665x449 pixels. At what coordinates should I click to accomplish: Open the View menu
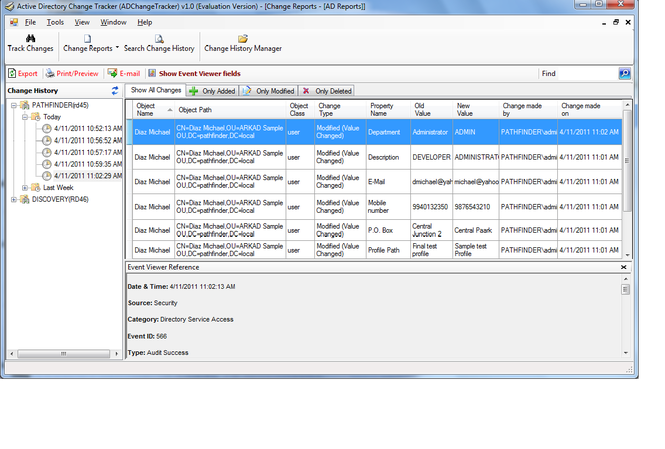pyautogui.click(x=82, y=22)
